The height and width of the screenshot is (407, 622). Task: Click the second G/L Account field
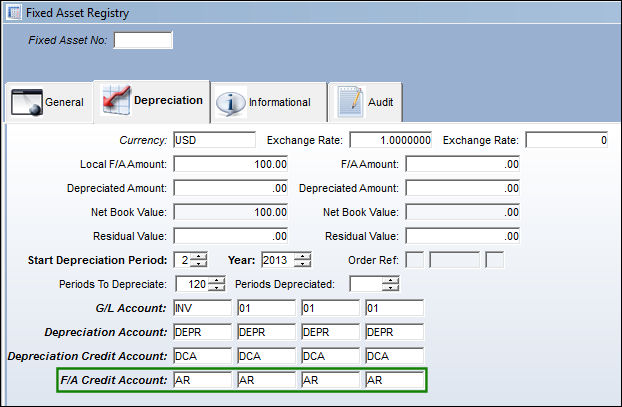coord(267,308)
